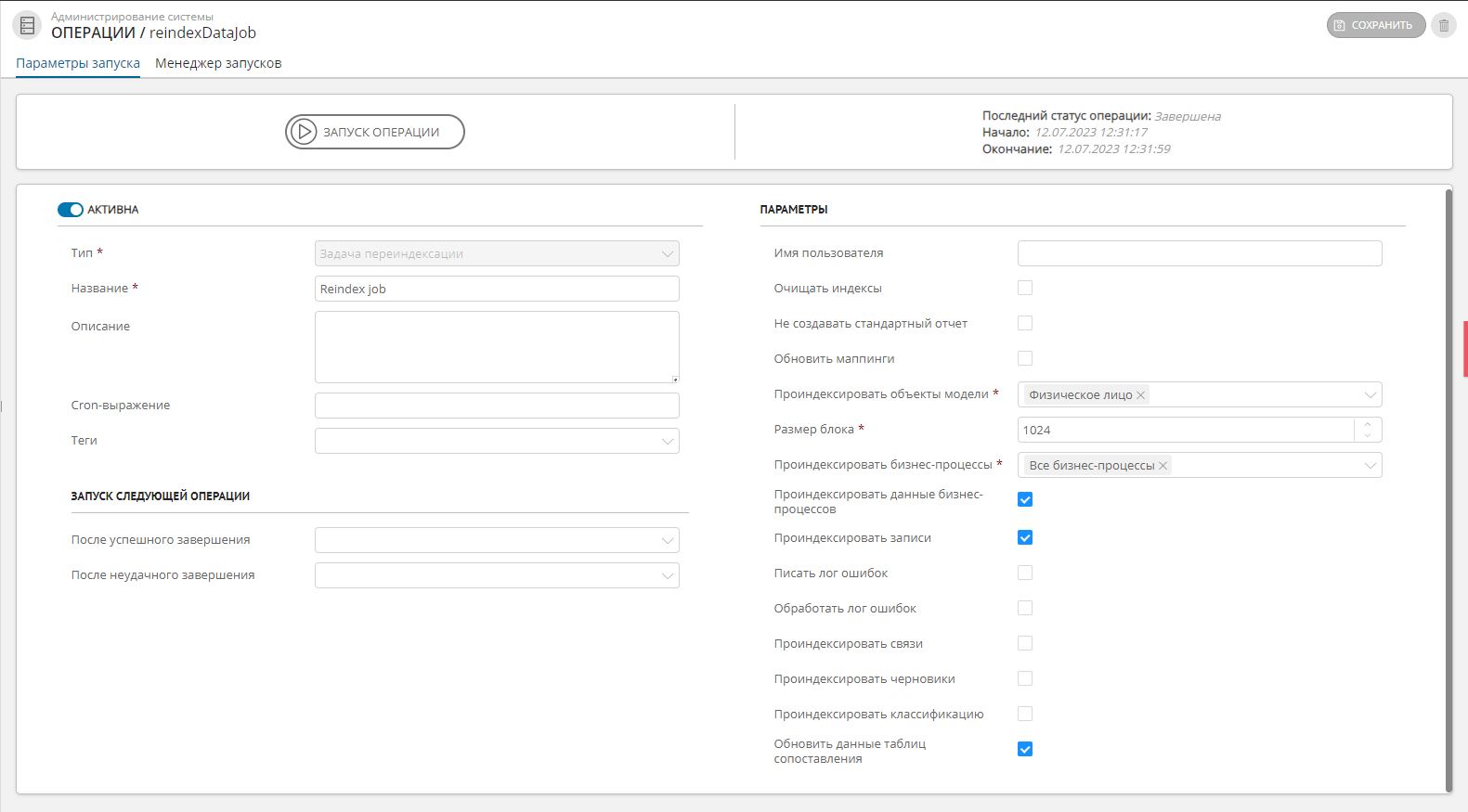1468x812 pixels.
Task: Click the Описание text area
Action: tap(497, 347)
